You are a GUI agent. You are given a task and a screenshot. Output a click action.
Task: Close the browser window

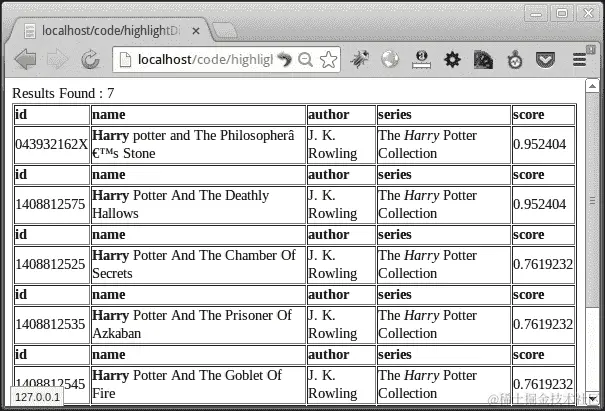tap(588, 14)
